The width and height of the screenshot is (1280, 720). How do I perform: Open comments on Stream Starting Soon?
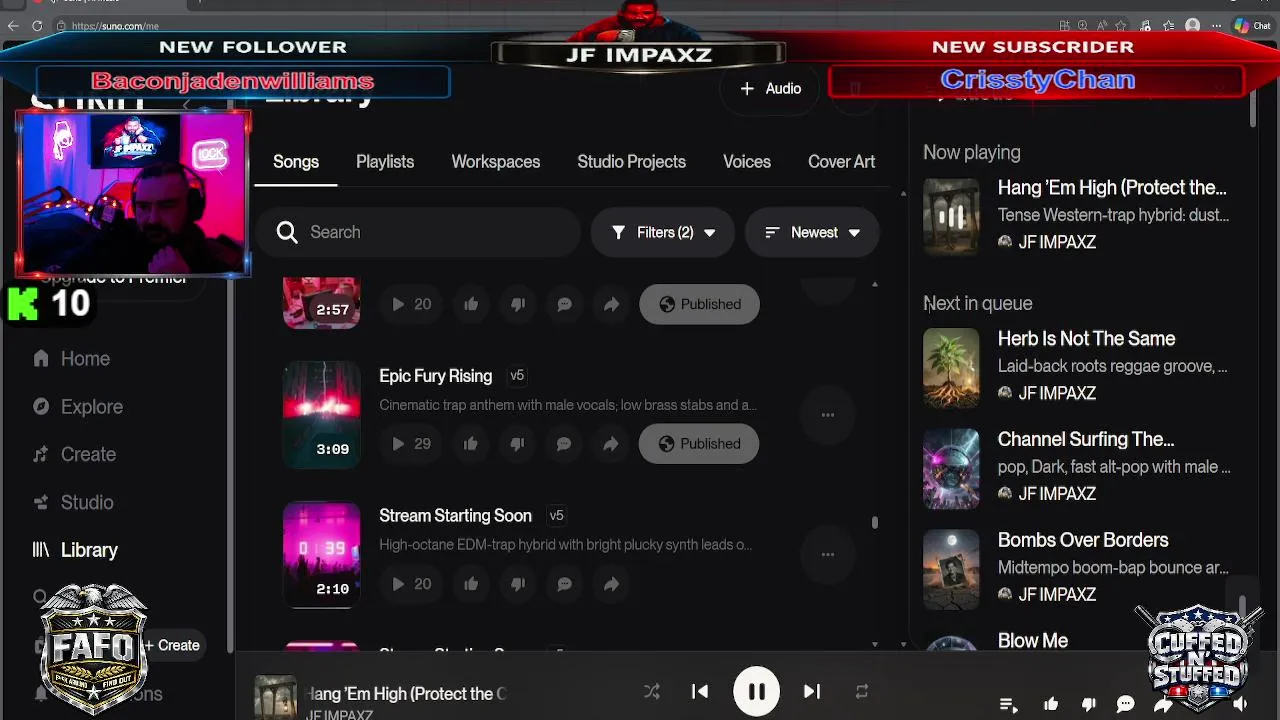pos(564,584)
